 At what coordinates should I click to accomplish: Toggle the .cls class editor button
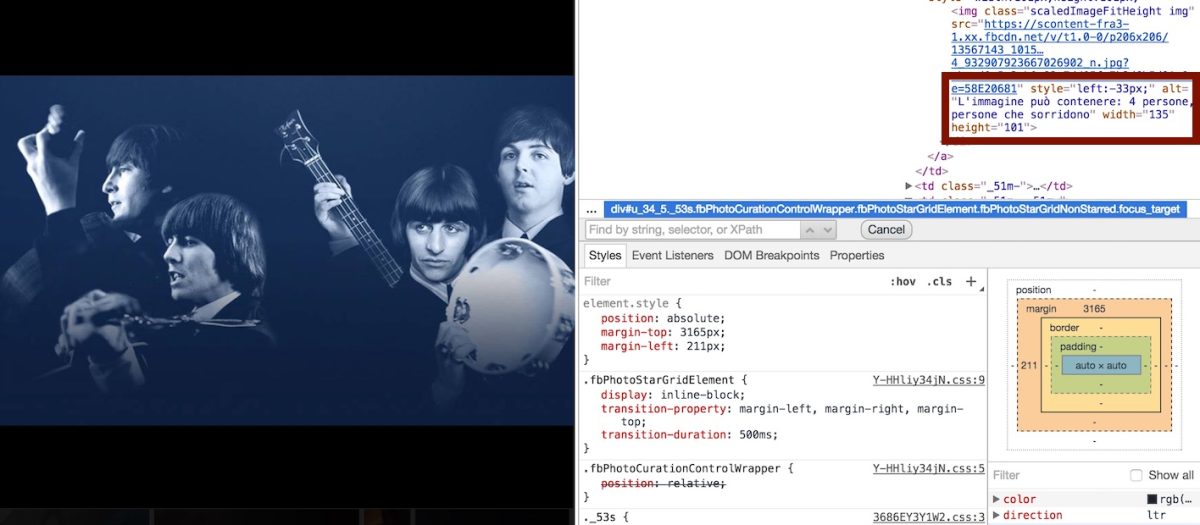pos(939,282)
